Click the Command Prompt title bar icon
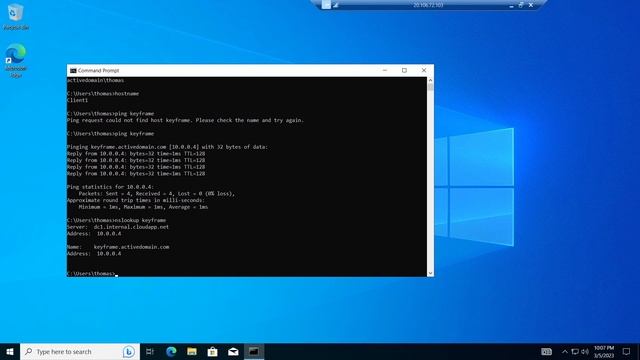This screenshot has width=640, height=360. 73,71
